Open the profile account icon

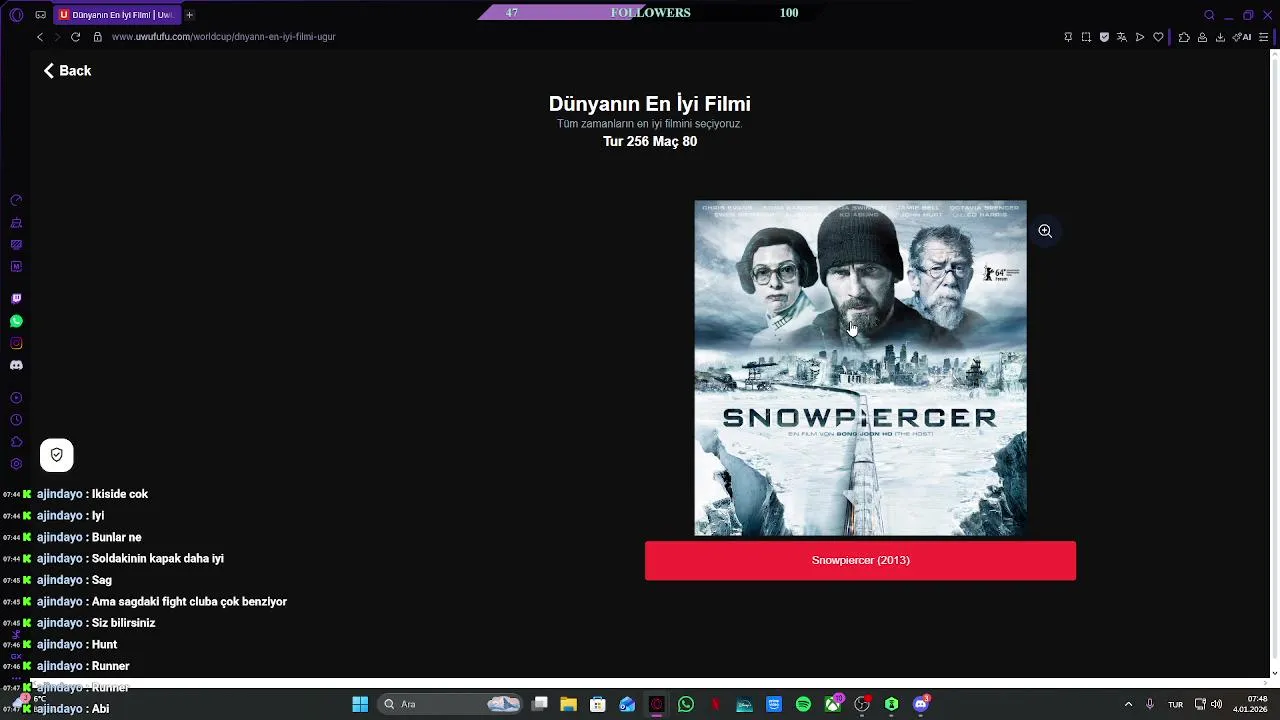point(1202,37)
